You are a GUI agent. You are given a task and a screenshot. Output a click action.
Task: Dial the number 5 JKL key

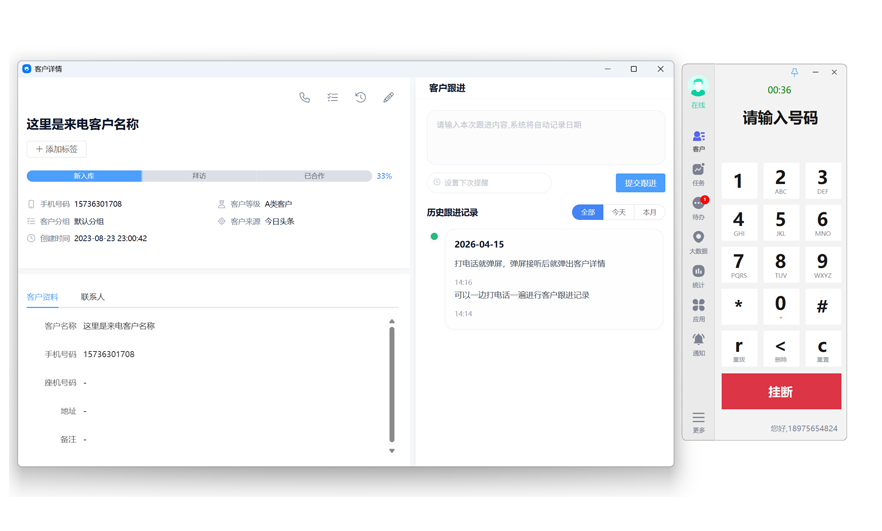(781, 223)
